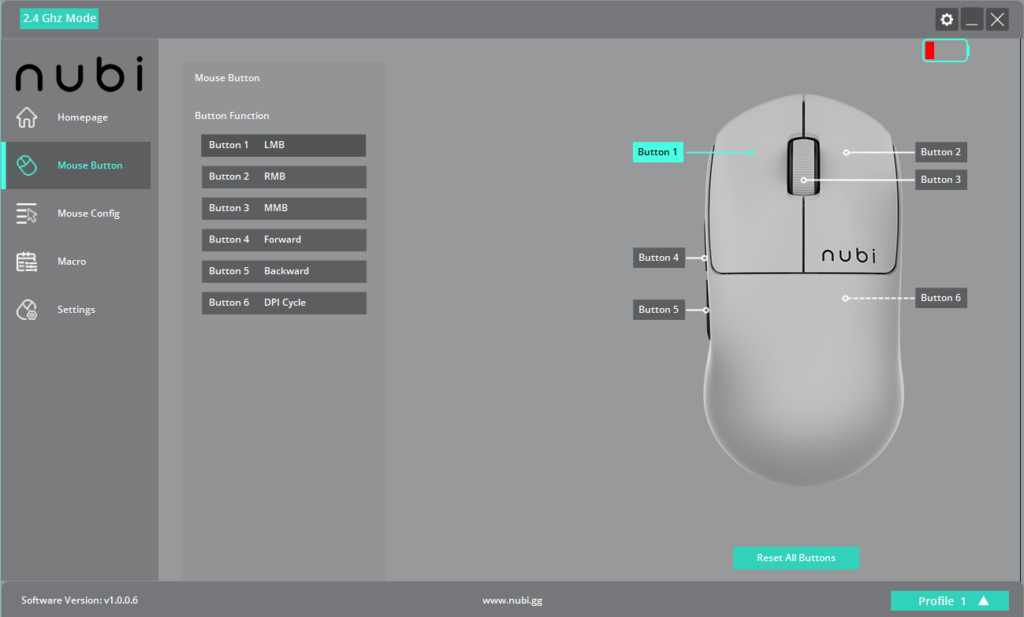Open the Homepage menu item
This screenshot has width=1024, height=617.
(82, 118)
